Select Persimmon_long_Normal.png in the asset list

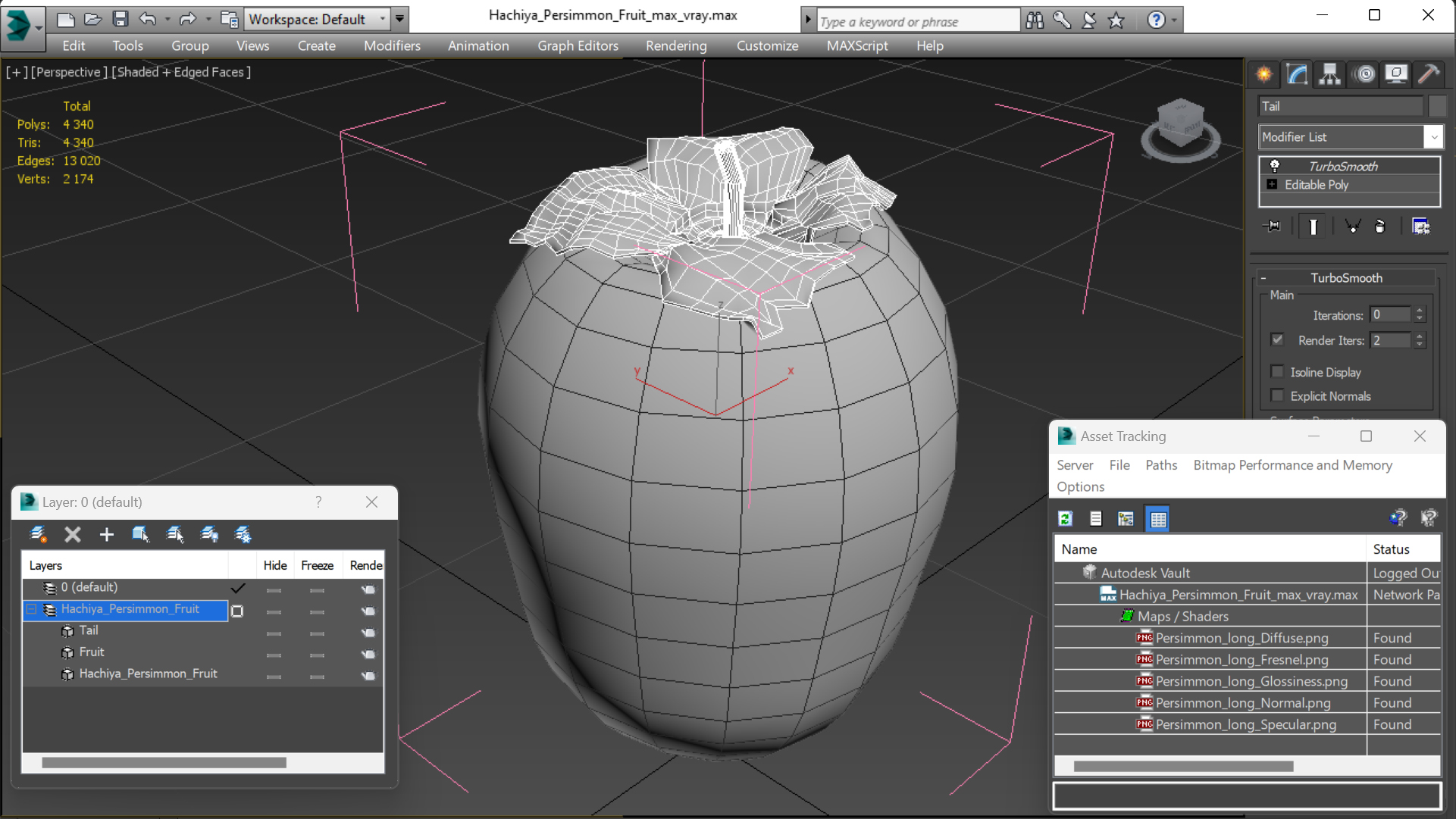[1242, 703]
